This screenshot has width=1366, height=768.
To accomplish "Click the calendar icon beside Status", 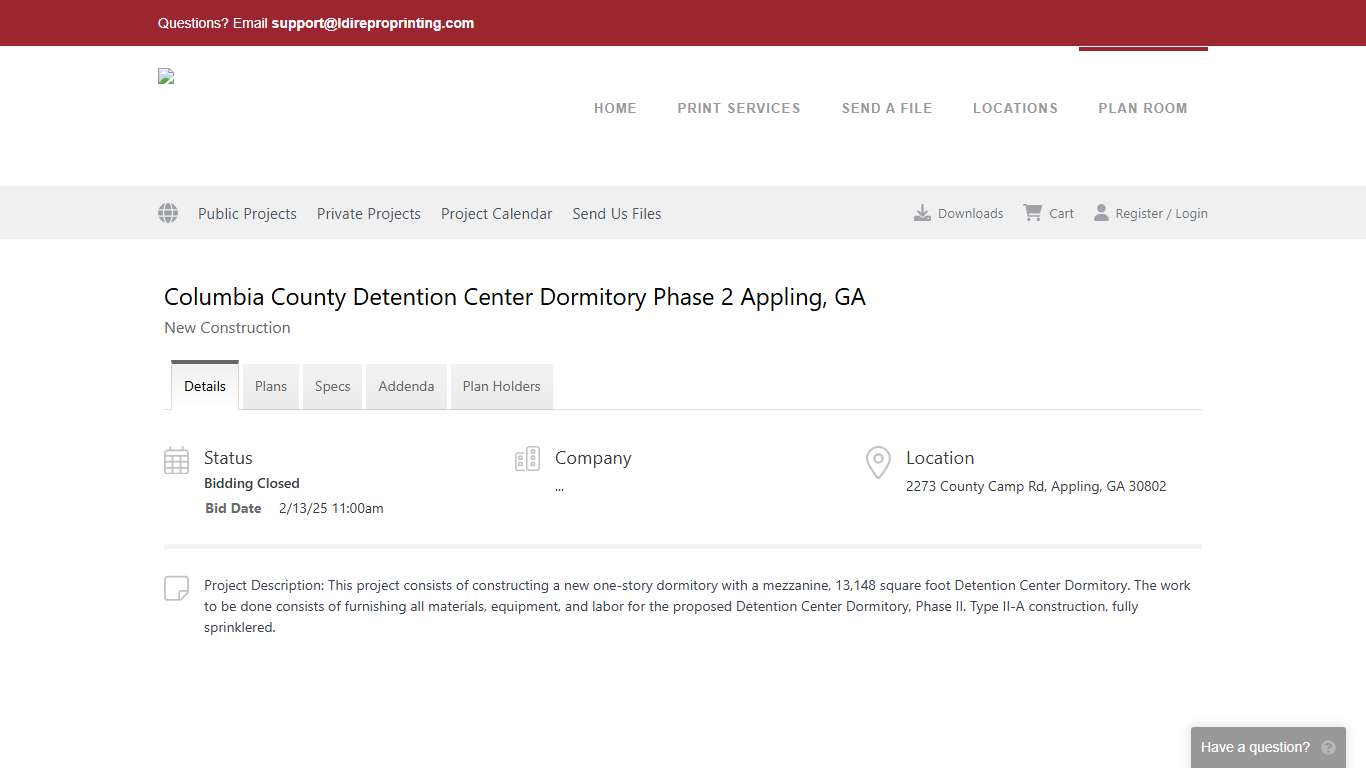I will click(x=176, y=459).
